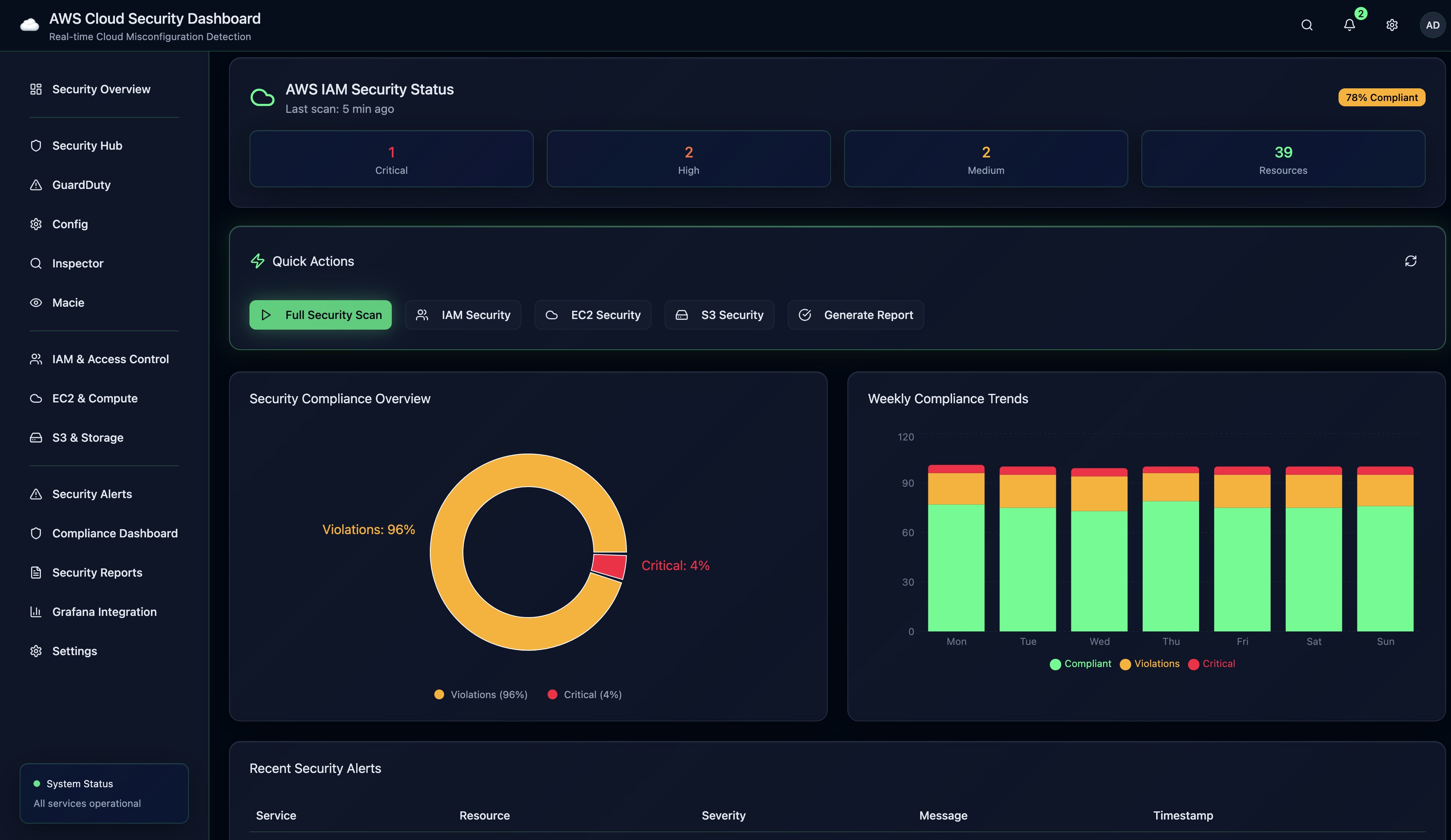Viewport: 1451px width, 840px height.
Task: Switch to the Compliance Dashboard
Action: 115,532
